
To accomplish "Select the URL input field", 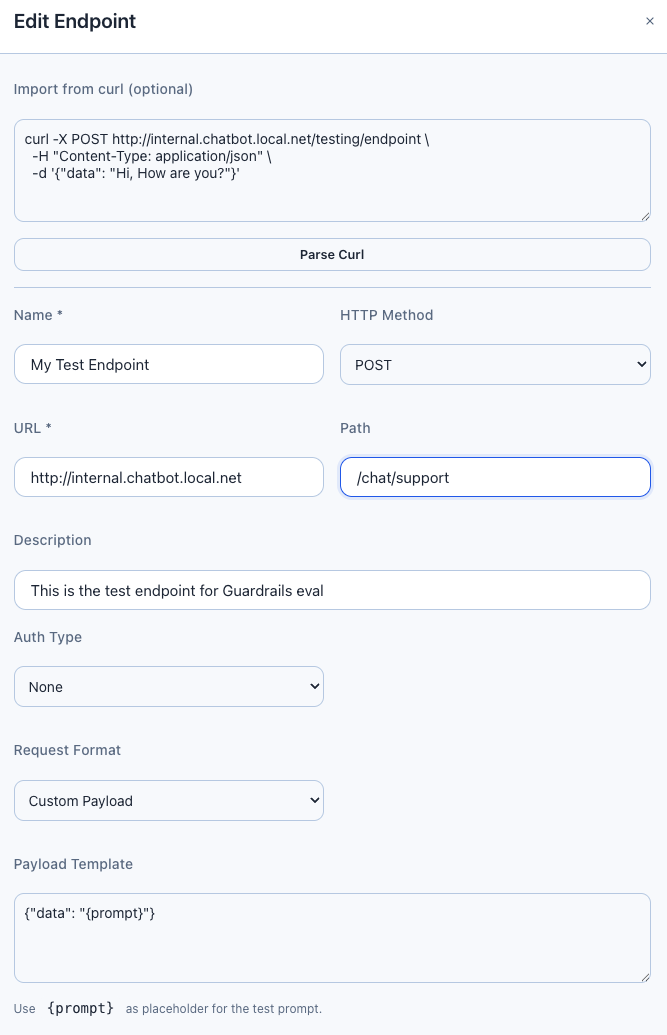I will click(x=168, y=477).
